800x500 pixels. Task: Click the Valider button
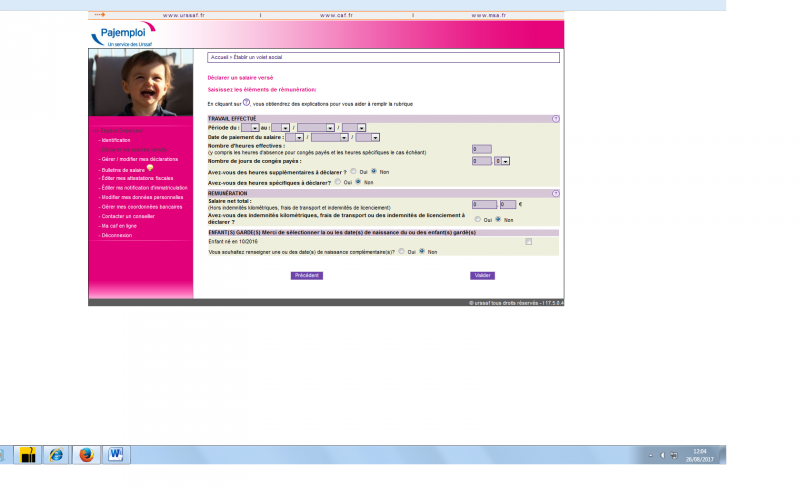483,276
